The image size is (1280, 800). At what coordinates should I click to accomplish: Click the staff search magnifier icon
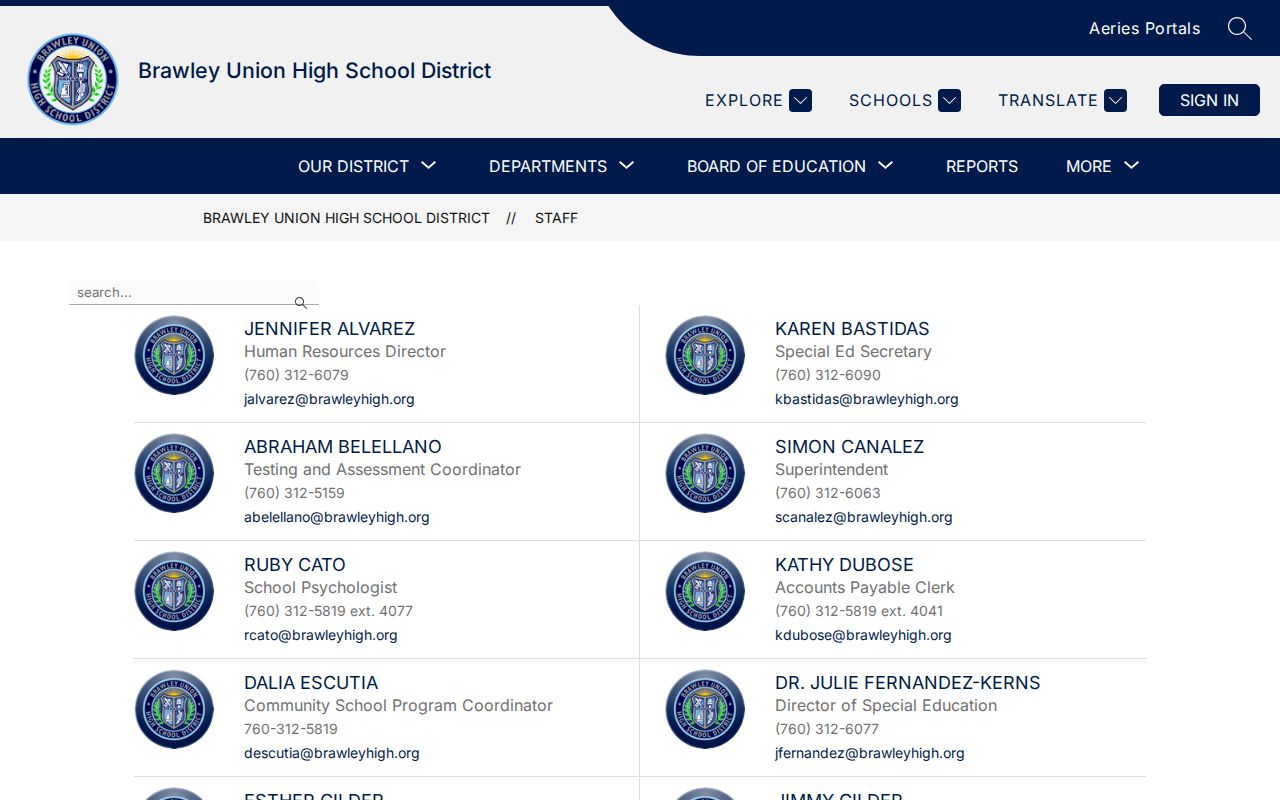300,302
